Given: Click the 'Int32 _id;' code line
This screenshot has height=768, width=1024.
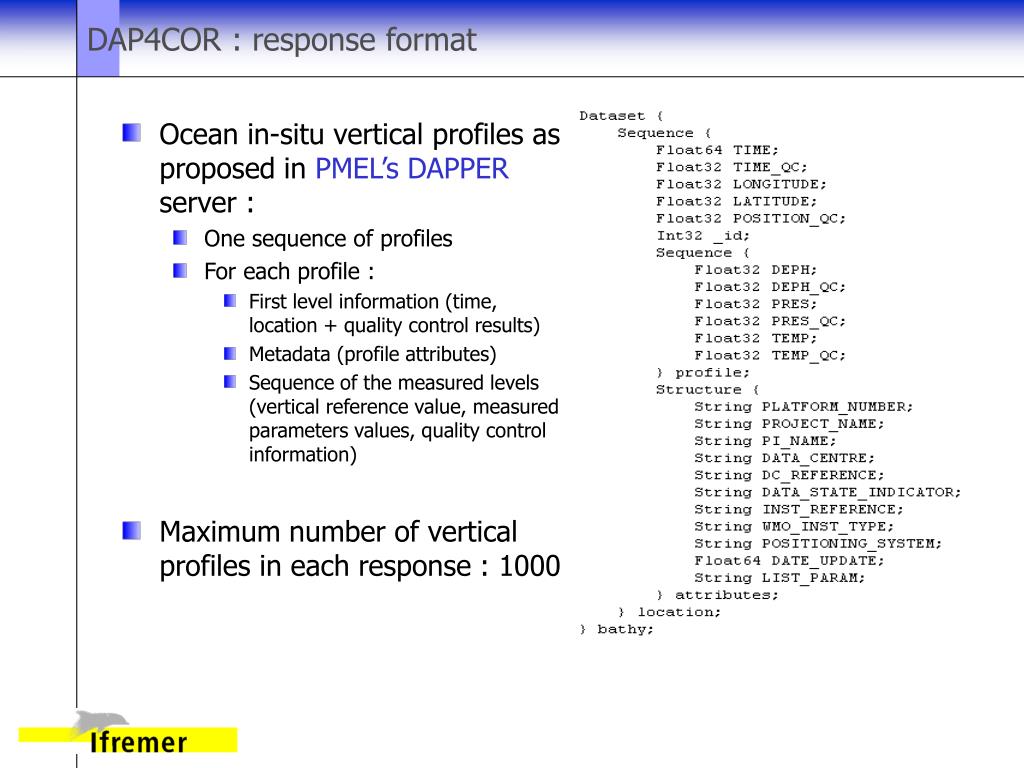Looking at the screenshot, I should point(703,236).
